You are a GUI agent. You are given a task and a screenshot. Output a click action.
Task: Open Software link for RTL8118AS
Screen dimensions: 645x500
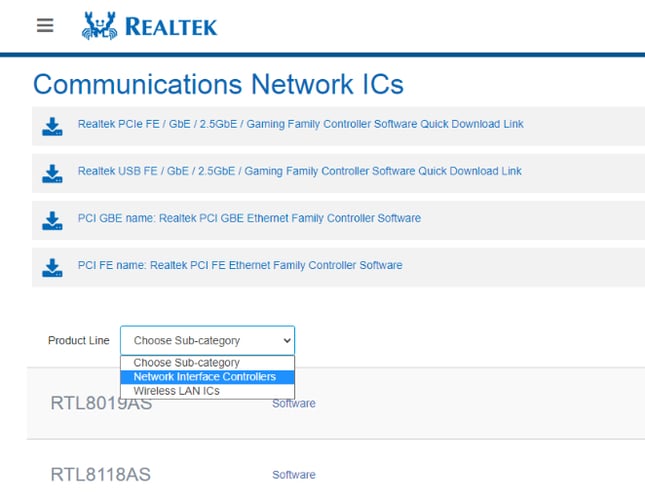294,475
